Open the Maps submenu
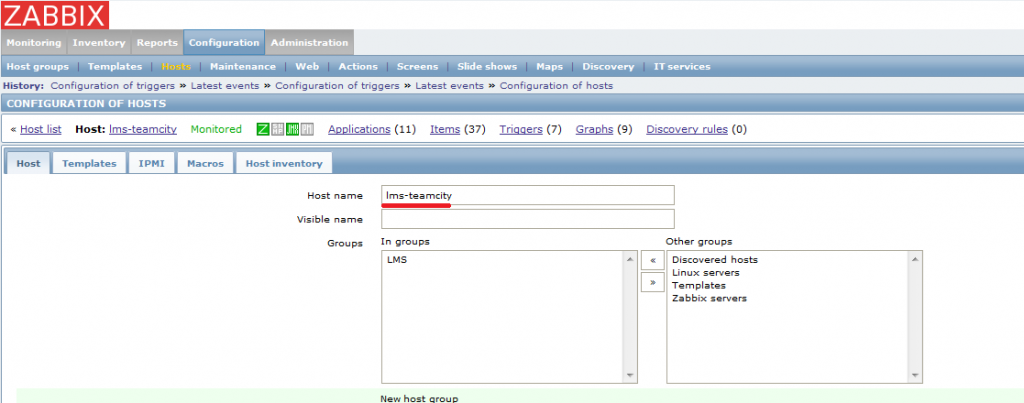This screenshot has width=1024, height=403. point(549,67)
